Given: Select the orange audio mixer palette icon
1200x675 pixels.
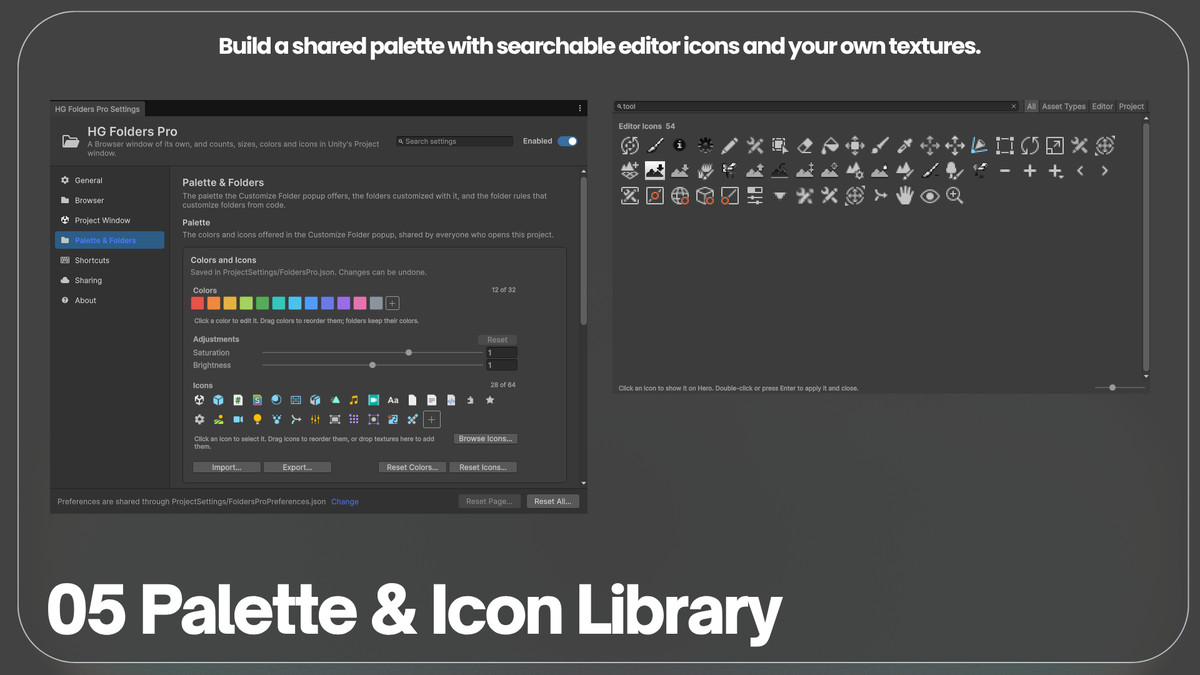Looking at the screenshot, I should click(315, 420).
